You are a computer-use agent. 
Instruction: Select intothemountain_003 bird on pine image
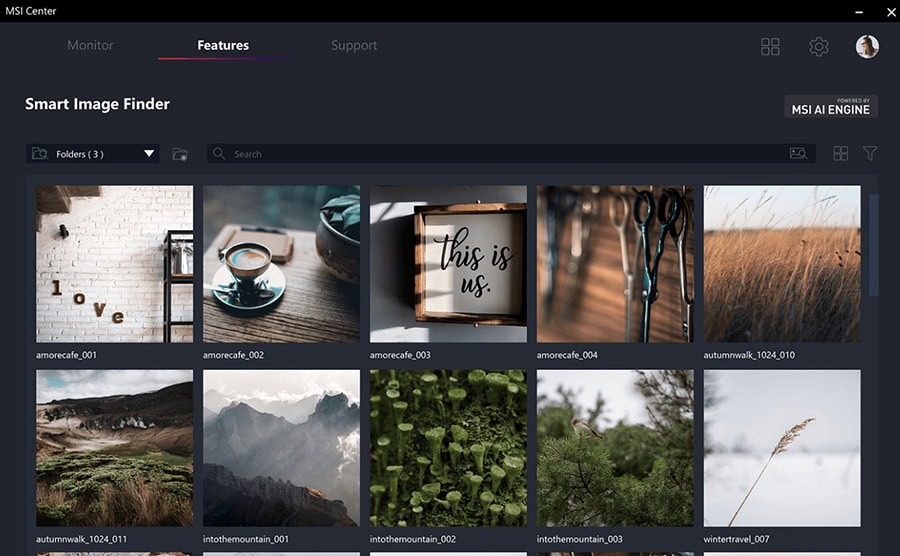[x=615, y=448]
